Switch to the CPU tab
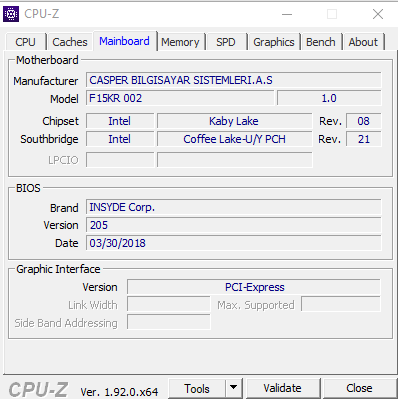 (25, 42)
